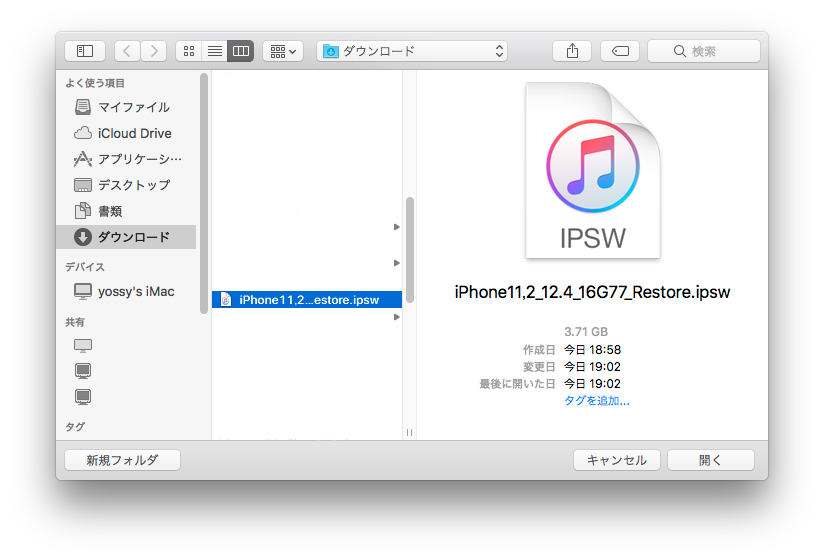Click the third shared computer icon
824x560 pixels.
click(83, 397)
